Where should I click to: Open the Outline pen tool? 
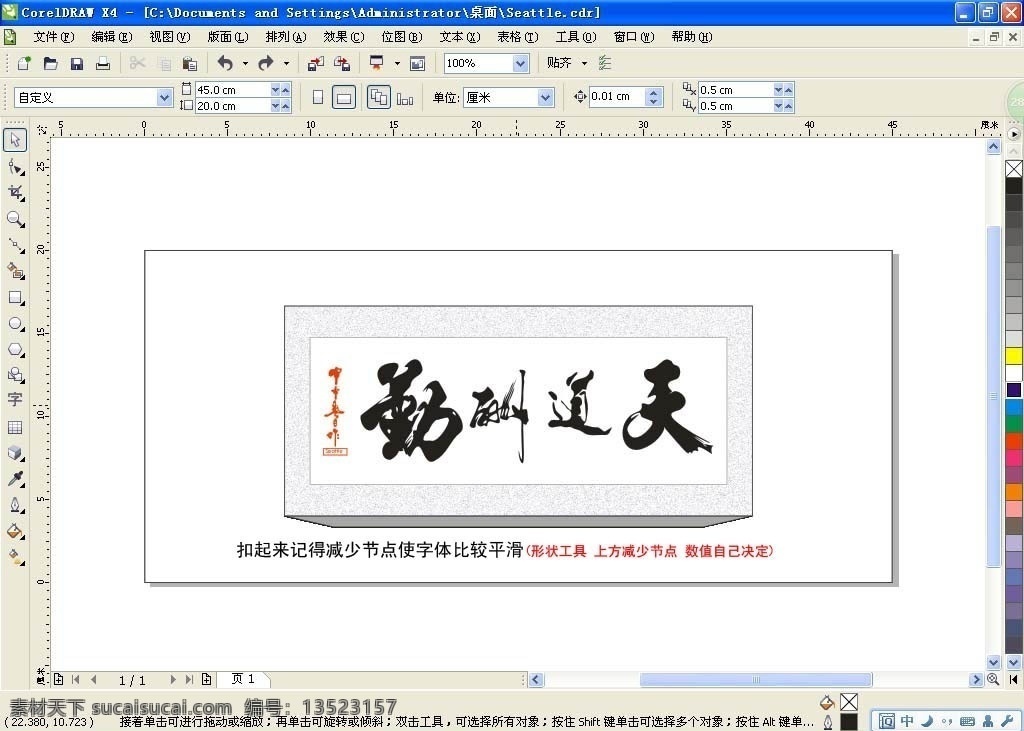(16, 505)
